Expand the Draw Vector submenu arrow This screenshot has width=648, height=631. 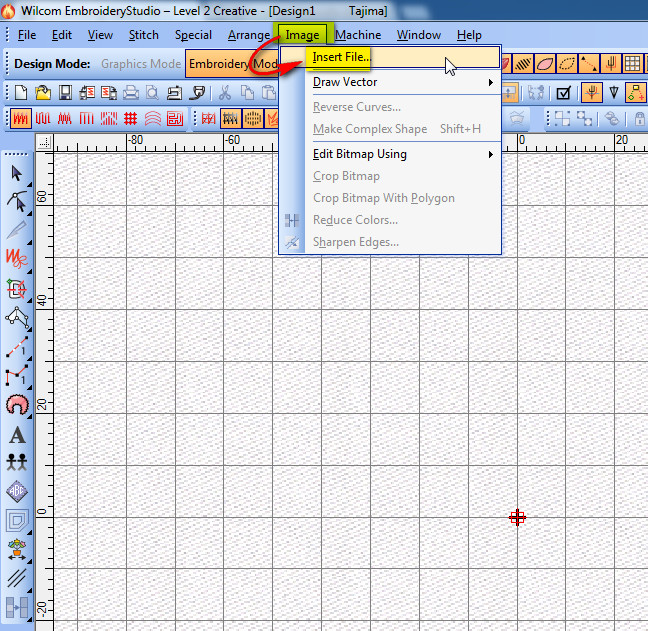pyautogui.click(x=491, y=82)
